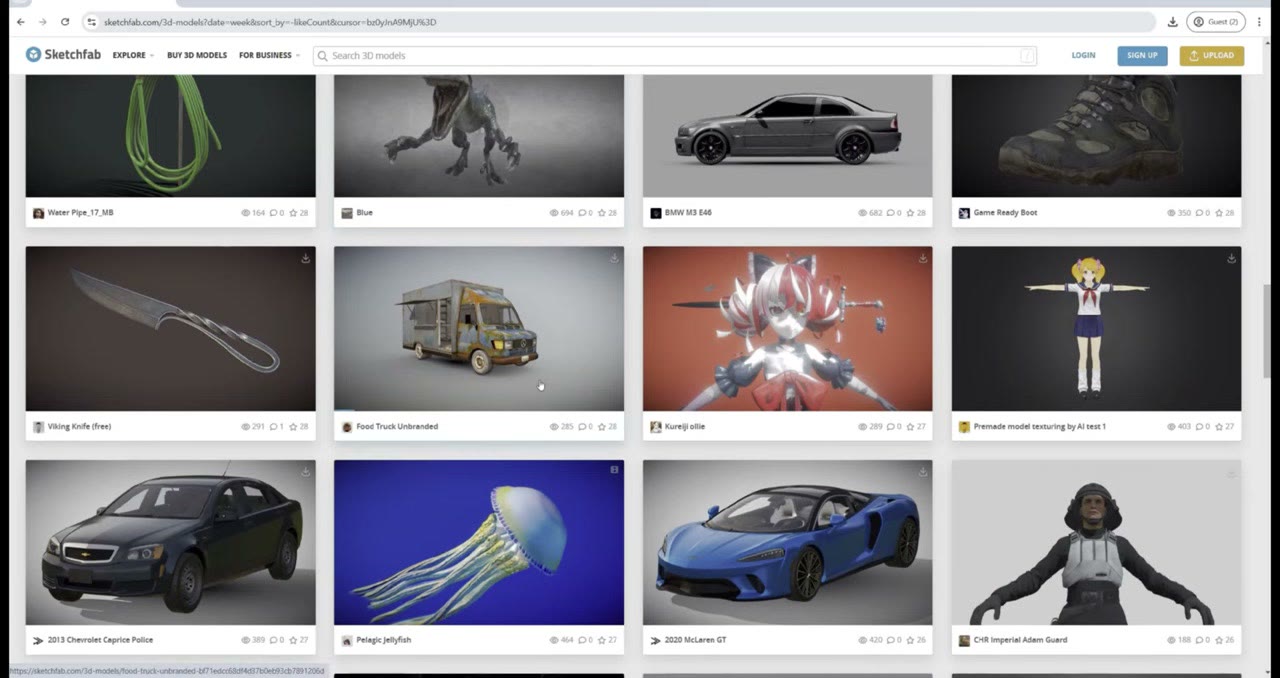Like BMW M3 E46 with its star

click(x=910, y=213)
